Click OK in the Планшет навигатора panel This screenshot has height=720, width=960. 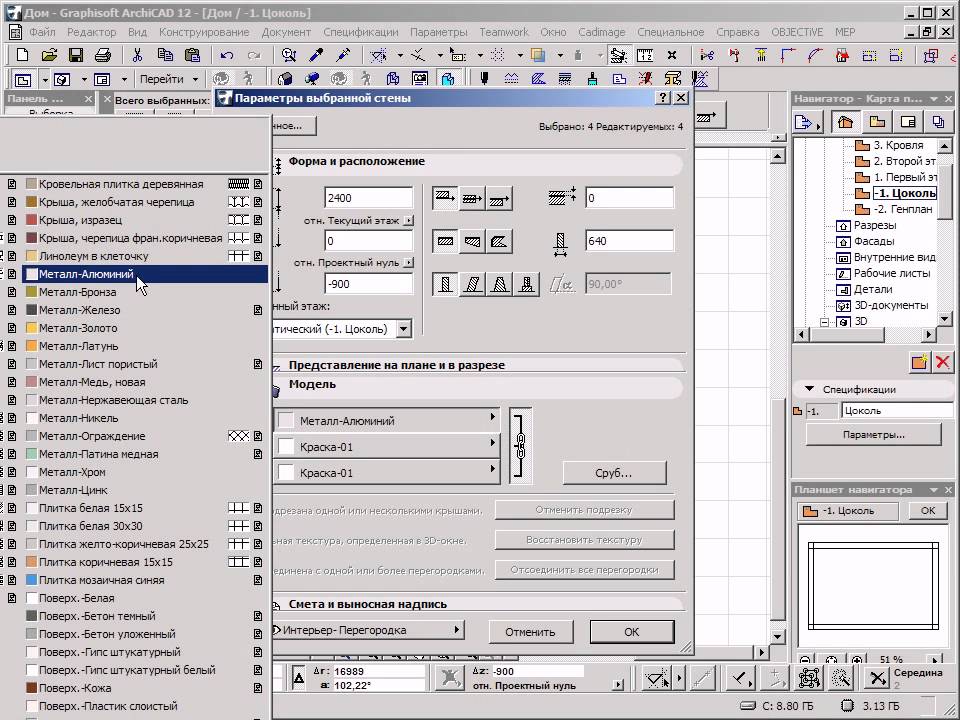pyautogui.click(x=928, y=511)
